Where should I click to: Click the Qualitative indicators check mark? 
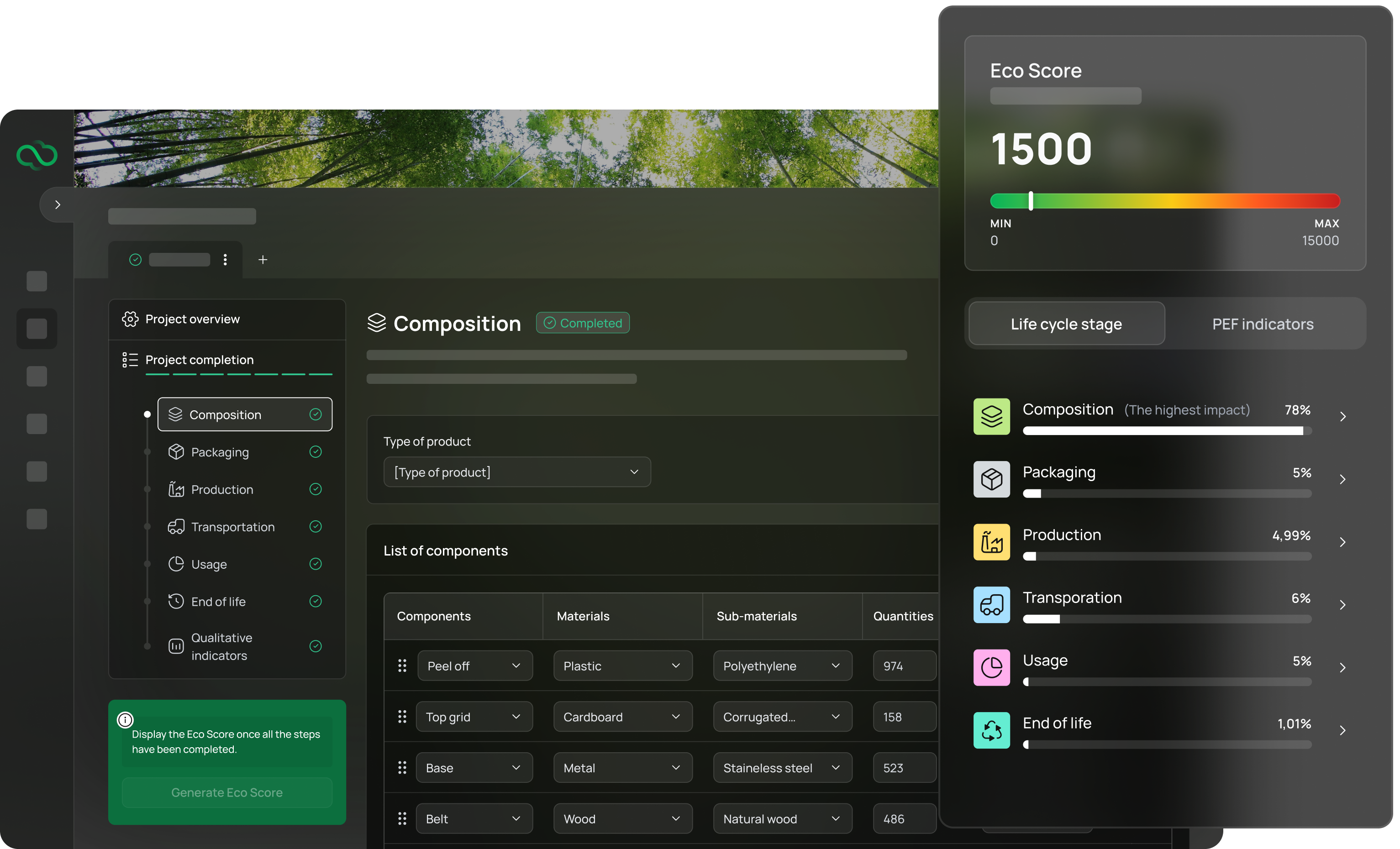316,646
